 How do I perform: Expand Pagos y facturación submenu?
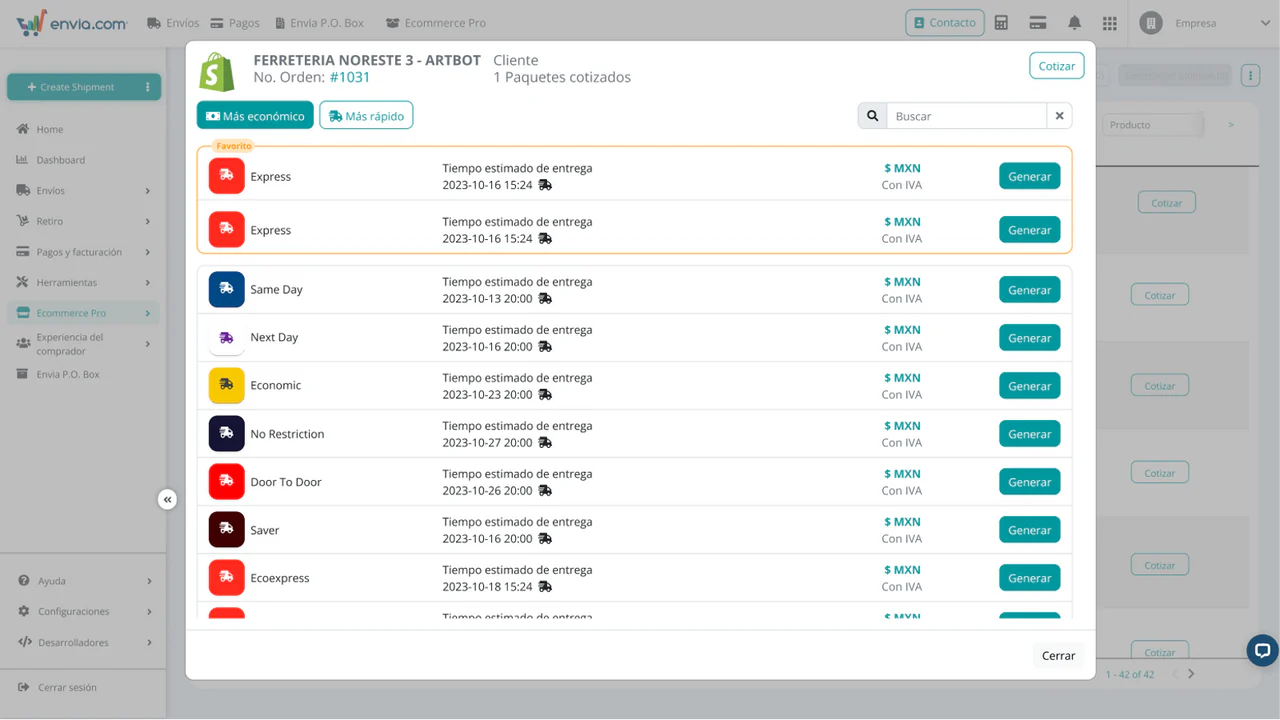pyautogui.click(x=147, y=252)
